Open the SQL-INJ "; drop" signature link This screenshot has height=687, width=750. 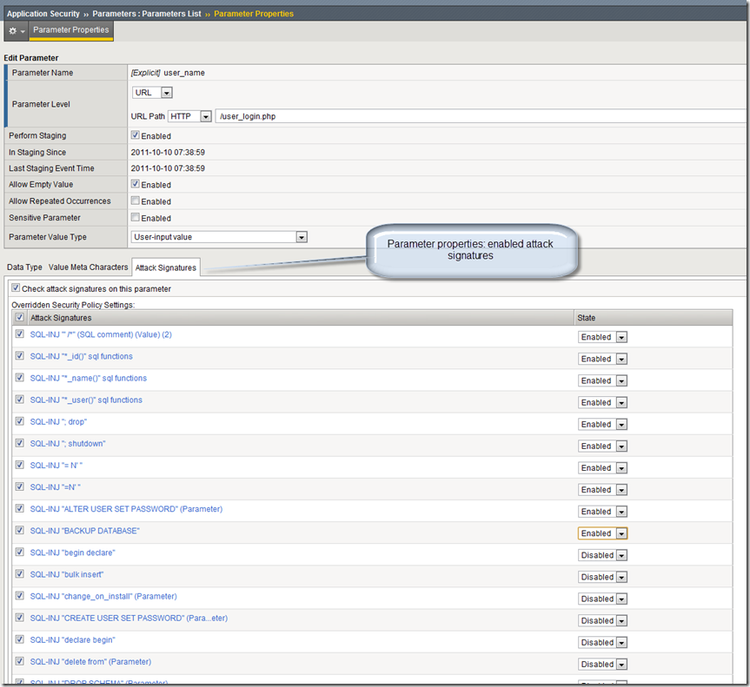pyautogui.click(x=58, y=421)
